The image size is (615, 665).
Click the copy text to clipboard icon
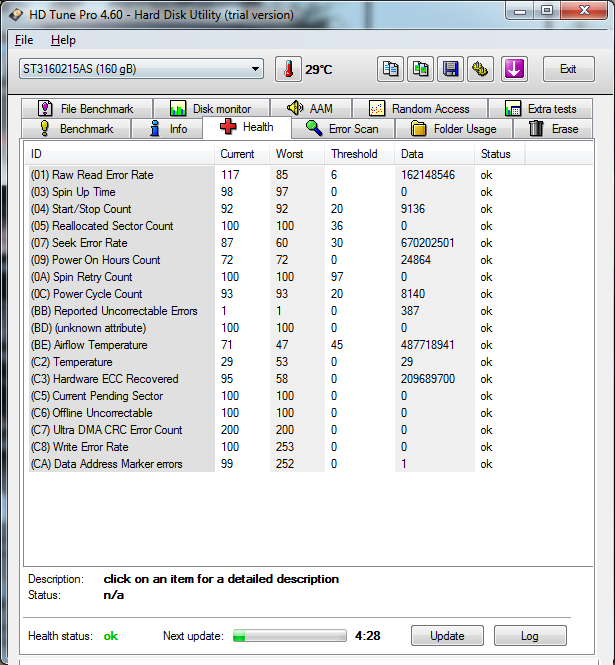pyautogui.click(x=390, y=69)
